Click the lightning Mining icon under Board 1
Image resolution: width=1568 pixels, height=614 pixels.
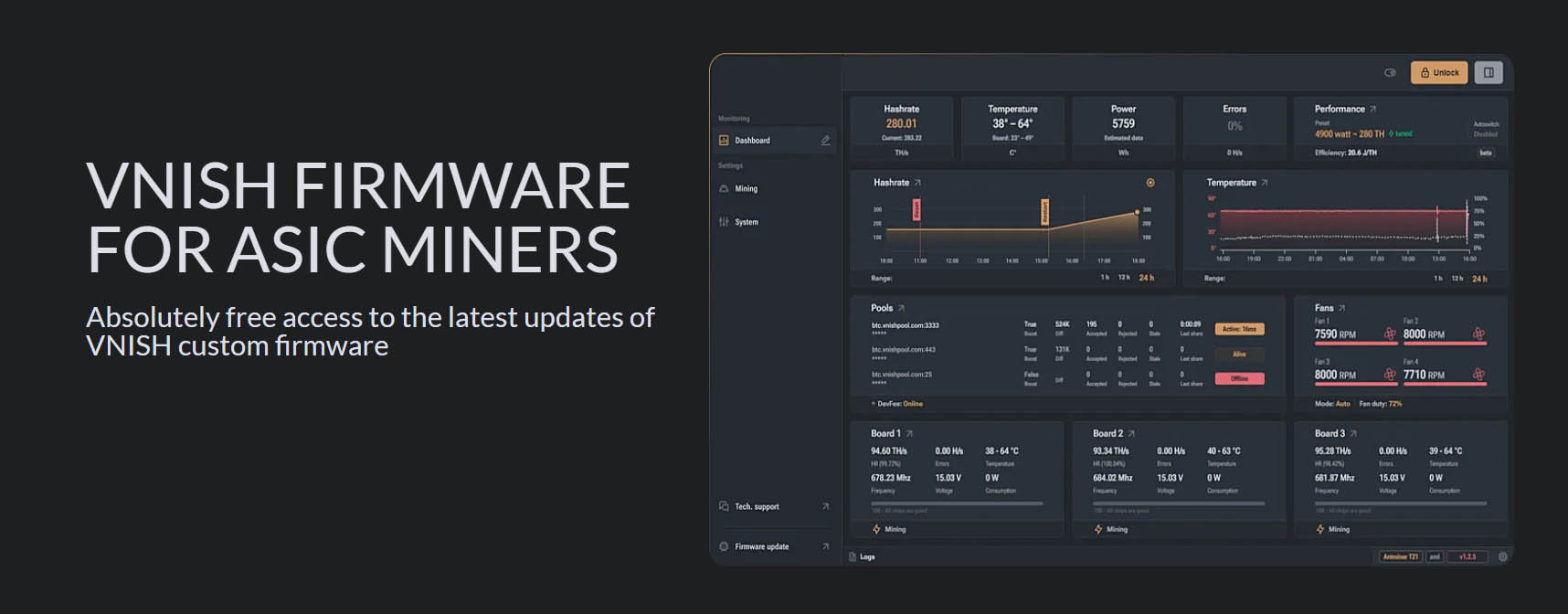coord(876,529)
